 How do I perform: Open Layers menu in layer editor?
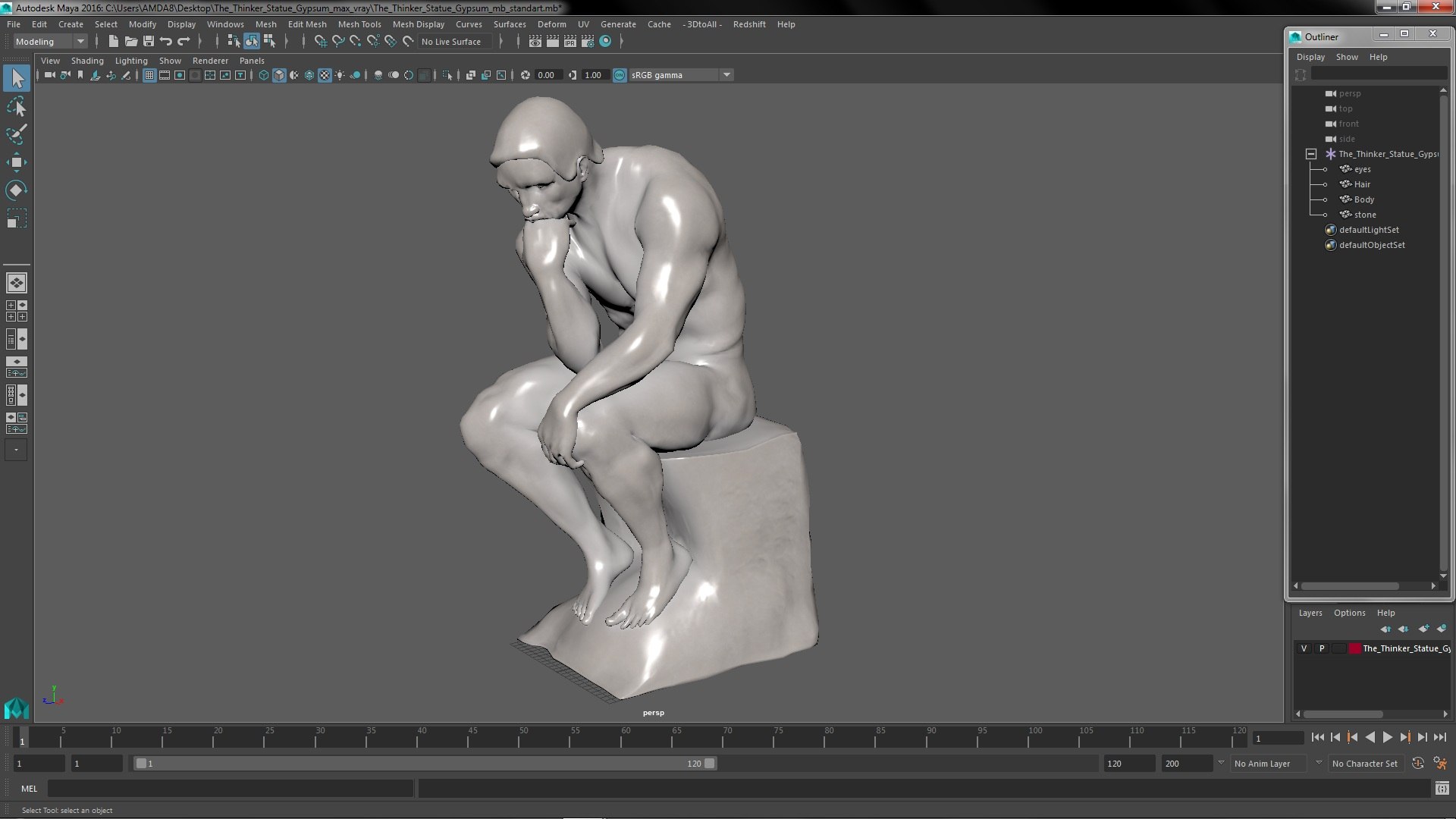(x=1310, y=613)
